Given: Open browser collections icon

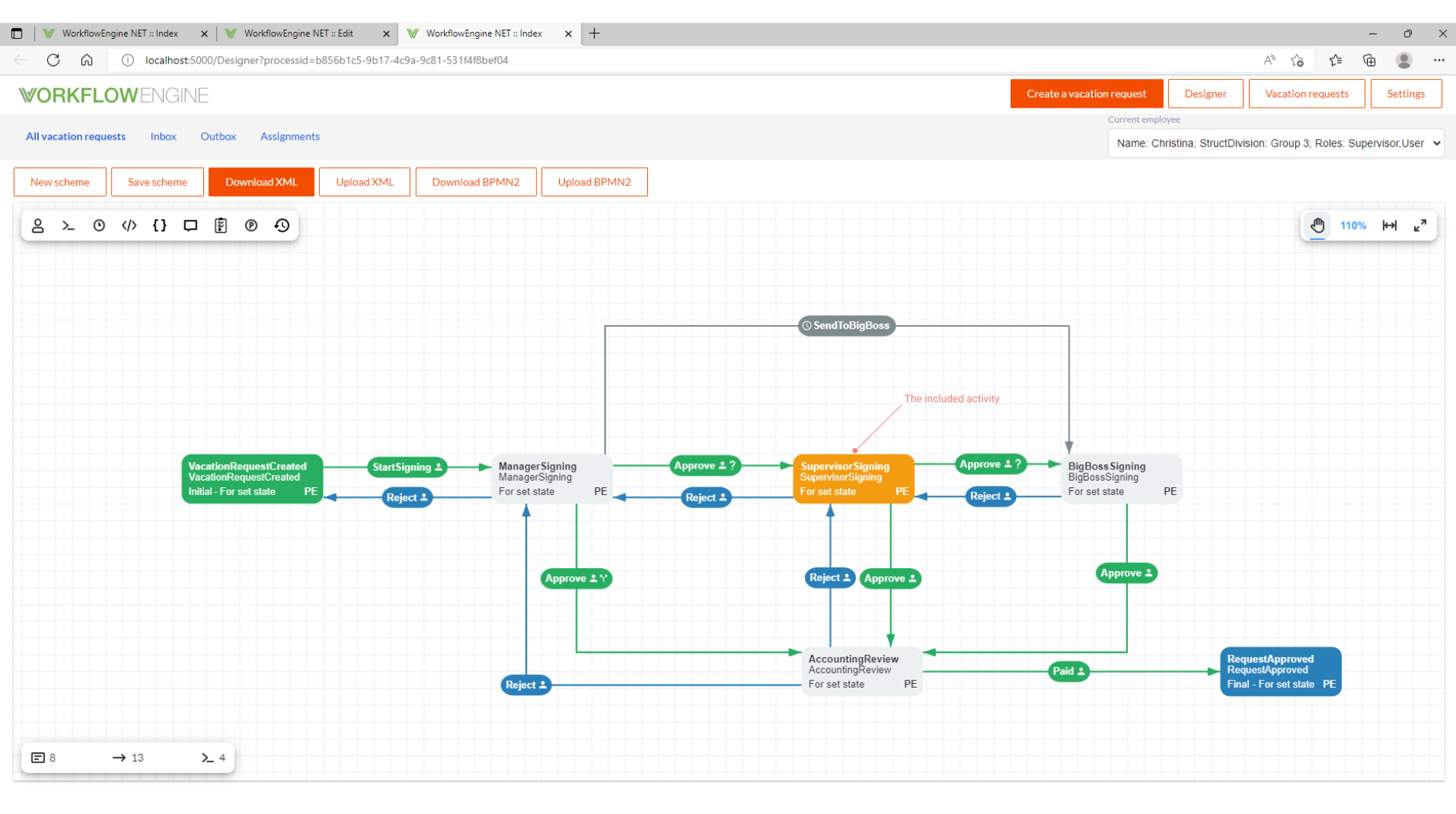Looking at the screenshot, I should [1369, 60].
